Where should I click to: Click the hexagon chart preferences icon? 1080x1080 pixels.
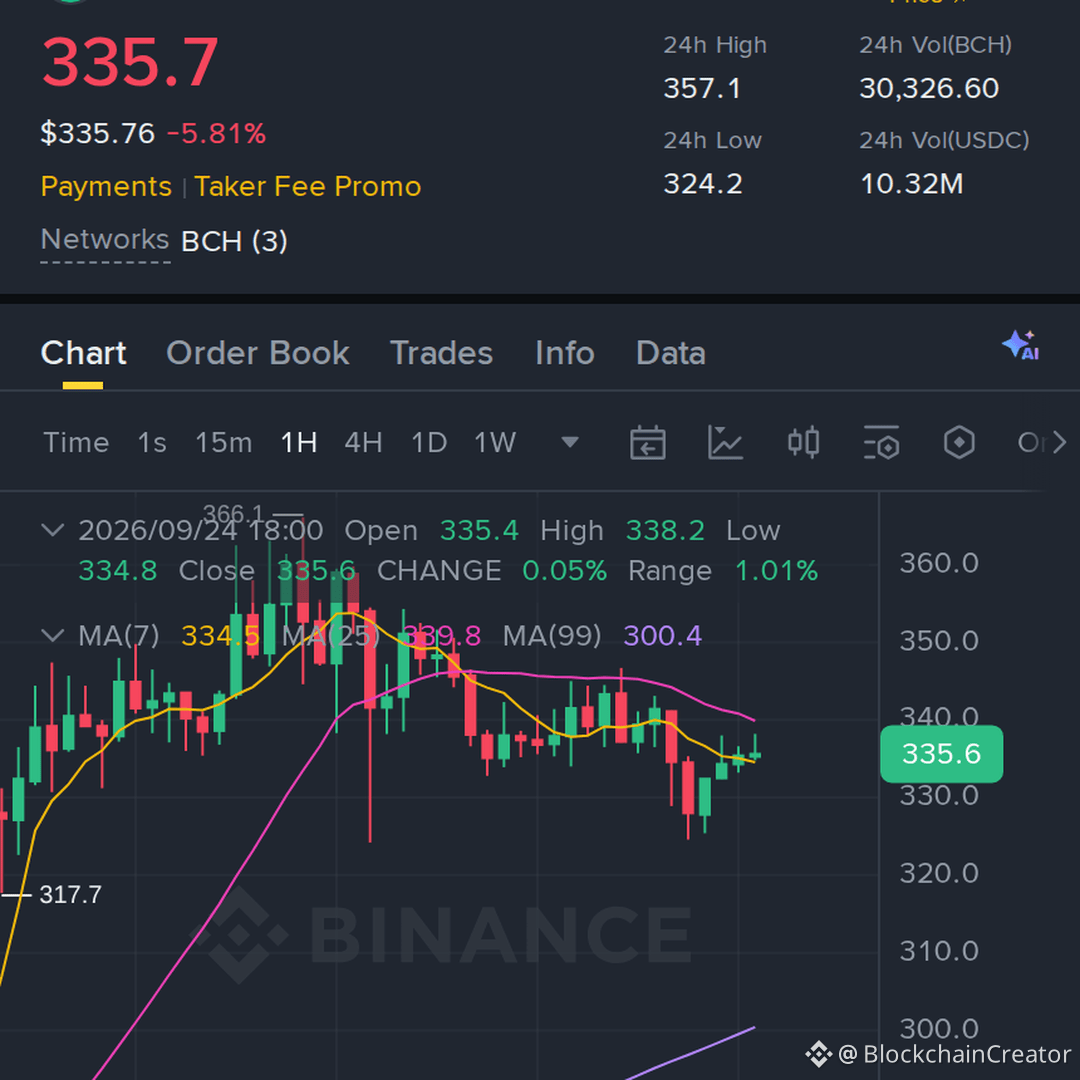[x=959, y=442]
